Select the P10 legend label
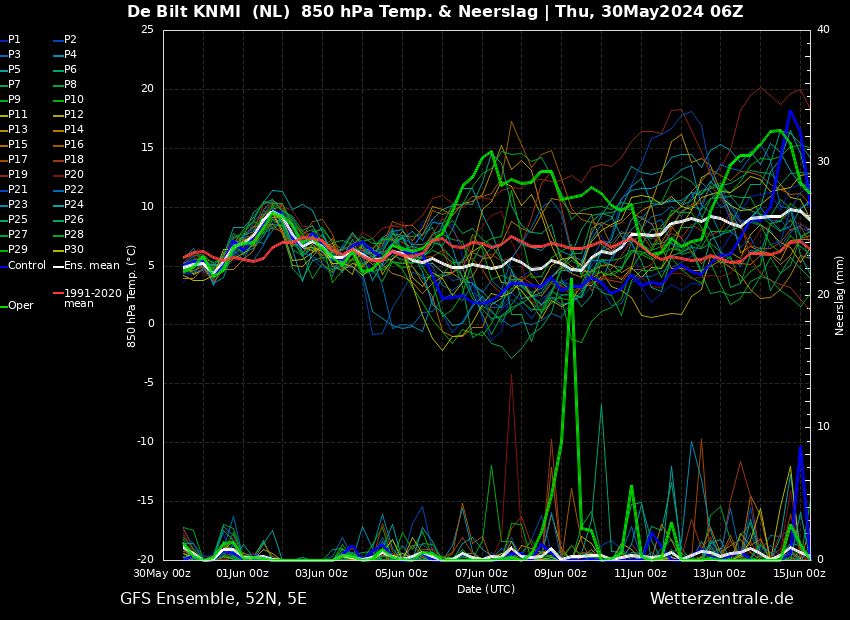Image resolution: width=850 pixels, height=620 pixels. 69,99
